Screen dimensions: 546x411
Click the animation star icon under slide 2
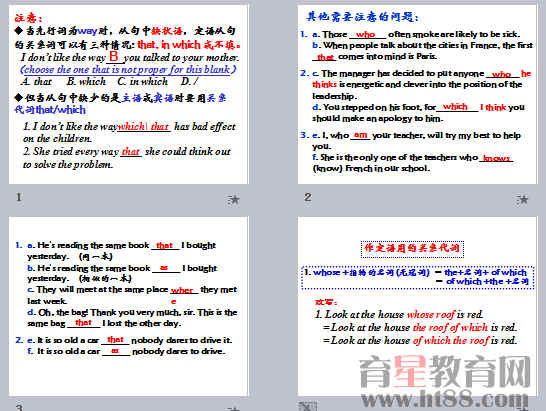(x=522, y=200)
